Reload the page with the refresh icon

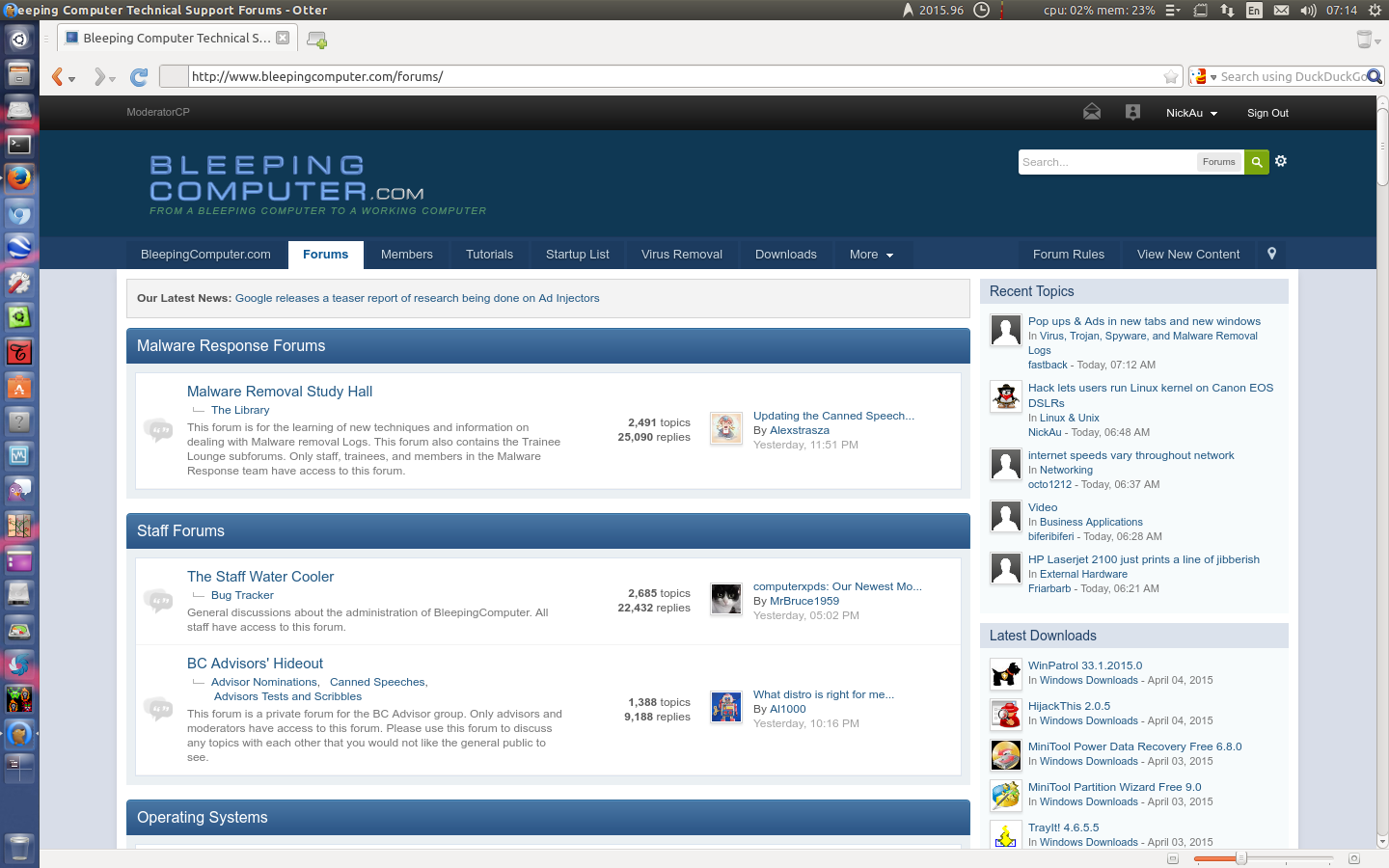(139, 76)
